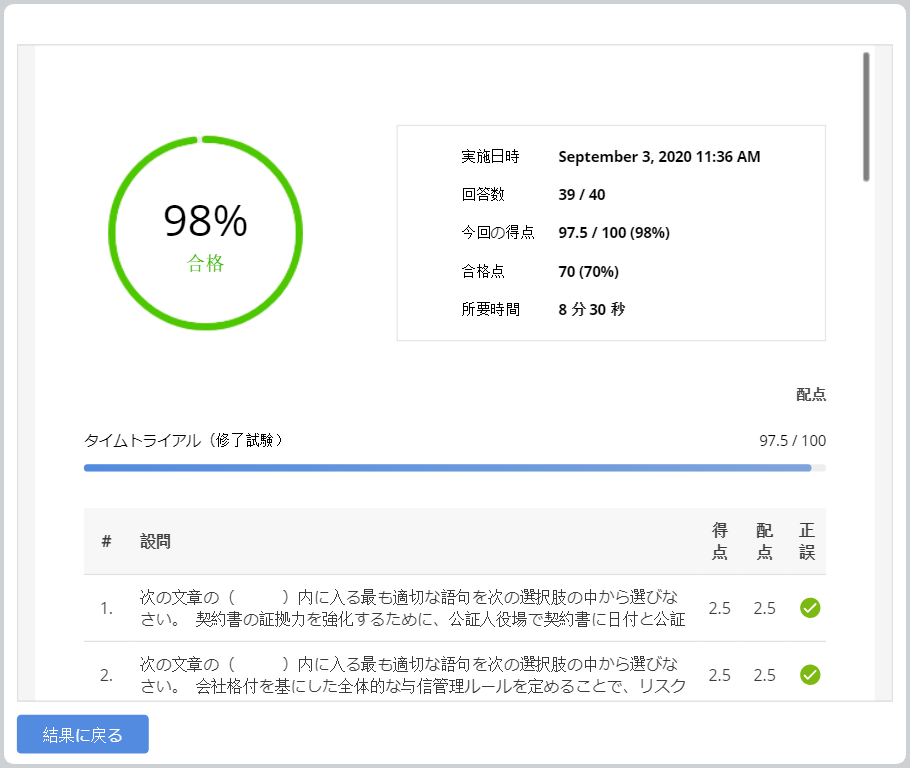This screenshot has width=910, height=768.
Task: Click the green checkmark icon for question 2
Action: (810, 675)
